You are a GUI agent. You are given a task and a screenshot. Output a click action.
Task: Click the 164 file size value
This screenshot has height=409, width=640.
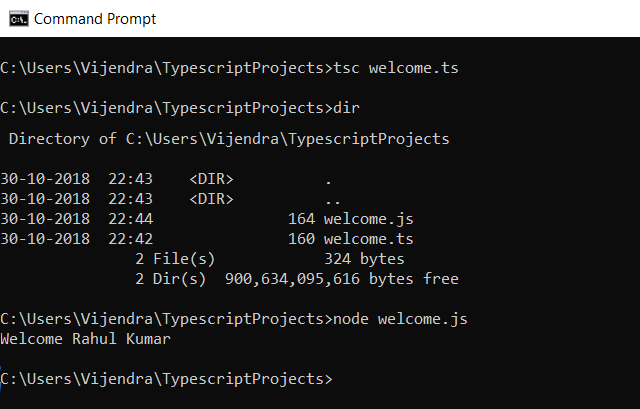pos(301,219)
